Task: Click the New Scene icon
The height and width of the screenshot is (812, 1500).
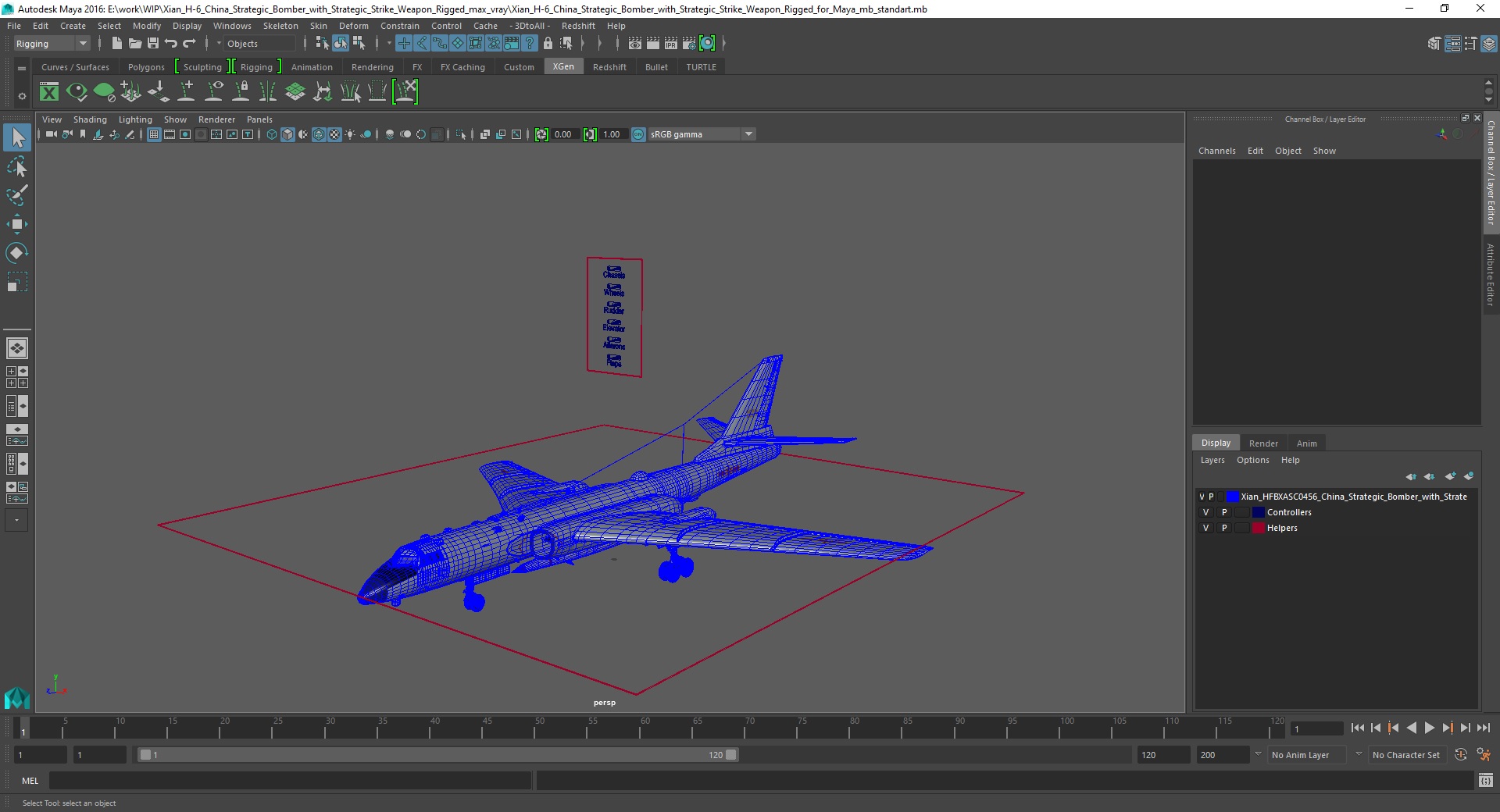Action: coord(116,44)
